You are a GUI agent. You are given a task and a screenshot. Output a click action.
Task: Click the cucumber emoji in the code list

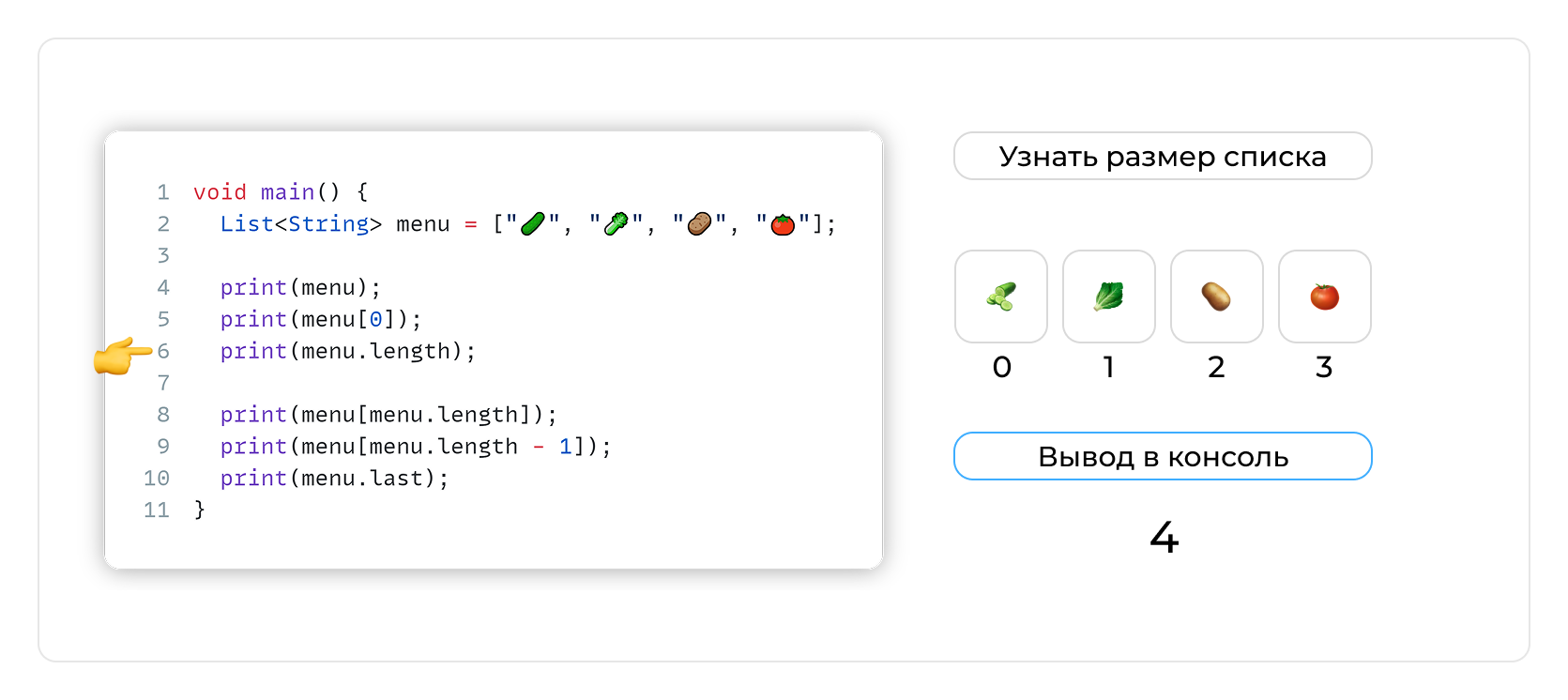533,224
